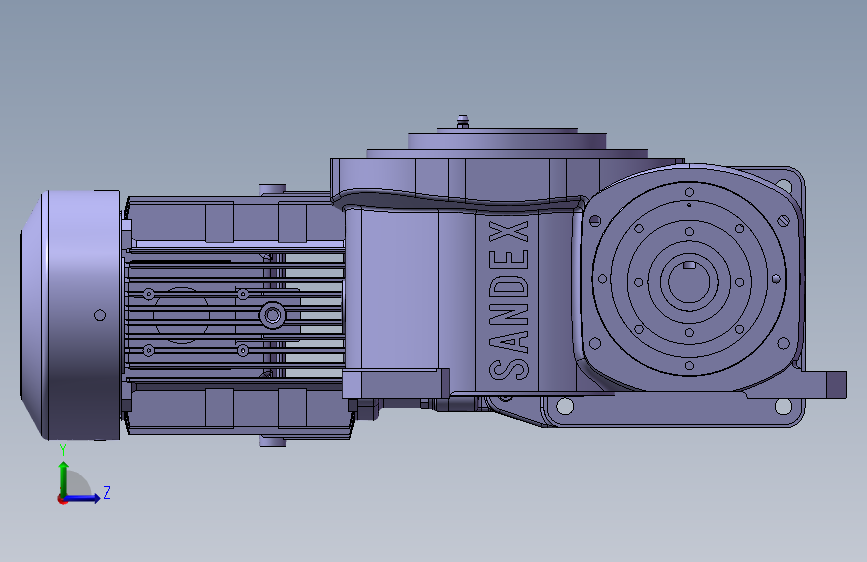This screenshot has height=562, width=867.
Task: Click the green Y axis arrow of the triad
Action: coord(63,479)
